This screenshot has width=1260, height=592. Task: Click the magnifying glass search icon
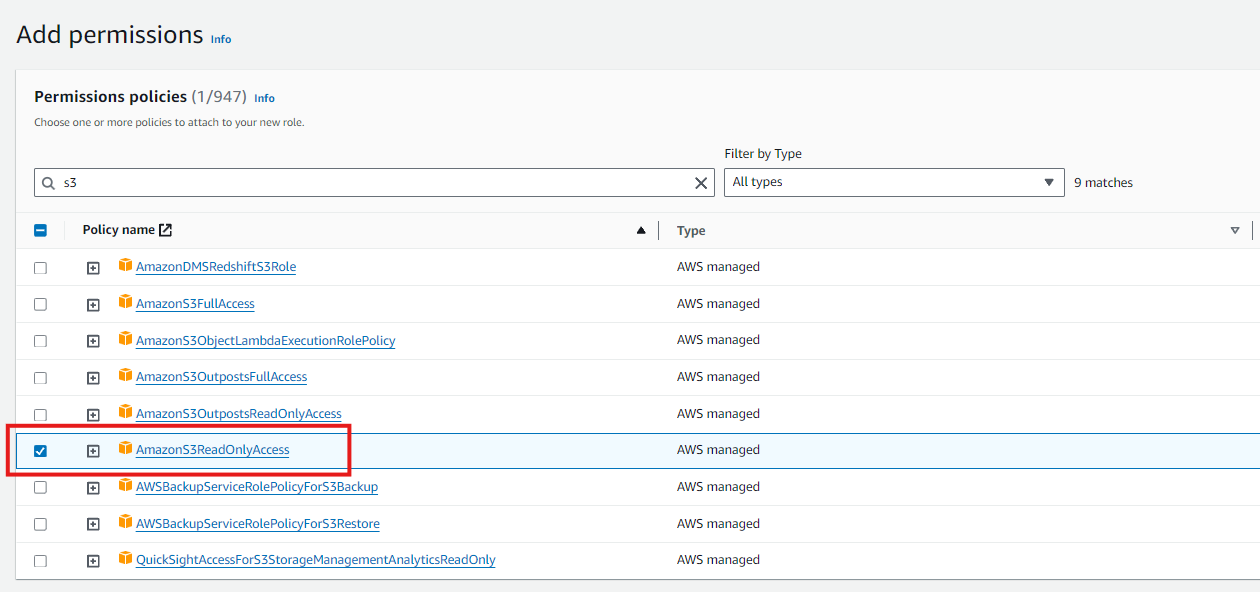tap(48, 183)
